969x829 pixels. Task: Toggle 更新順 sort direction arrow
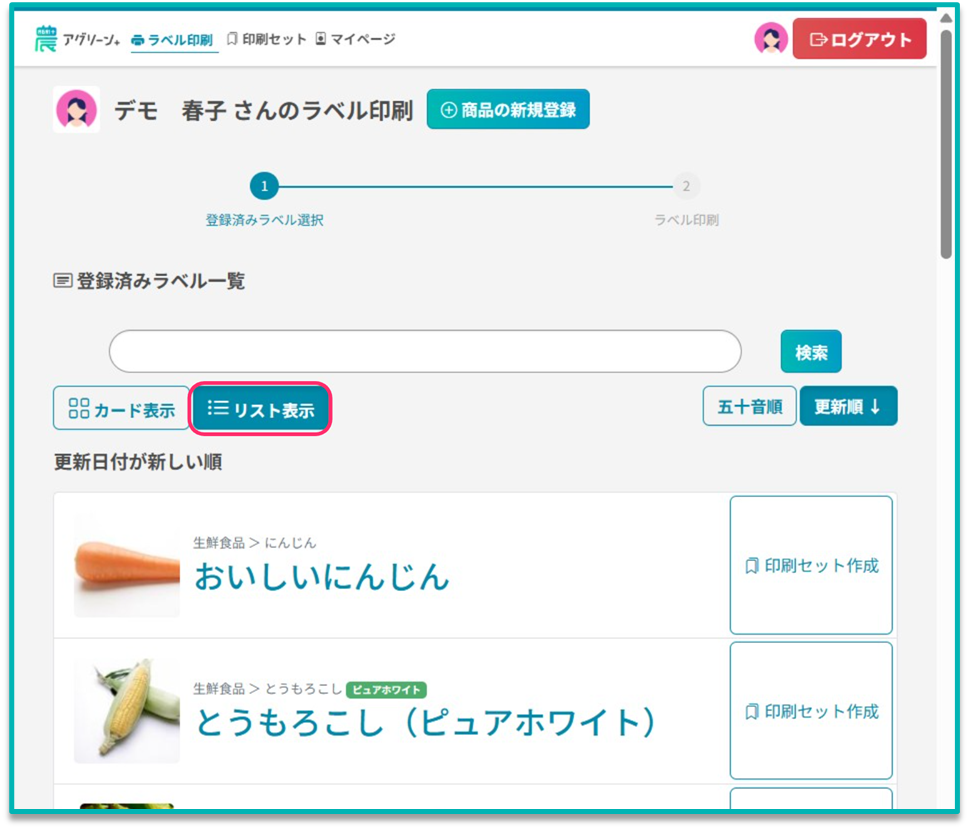pos(848,407)
